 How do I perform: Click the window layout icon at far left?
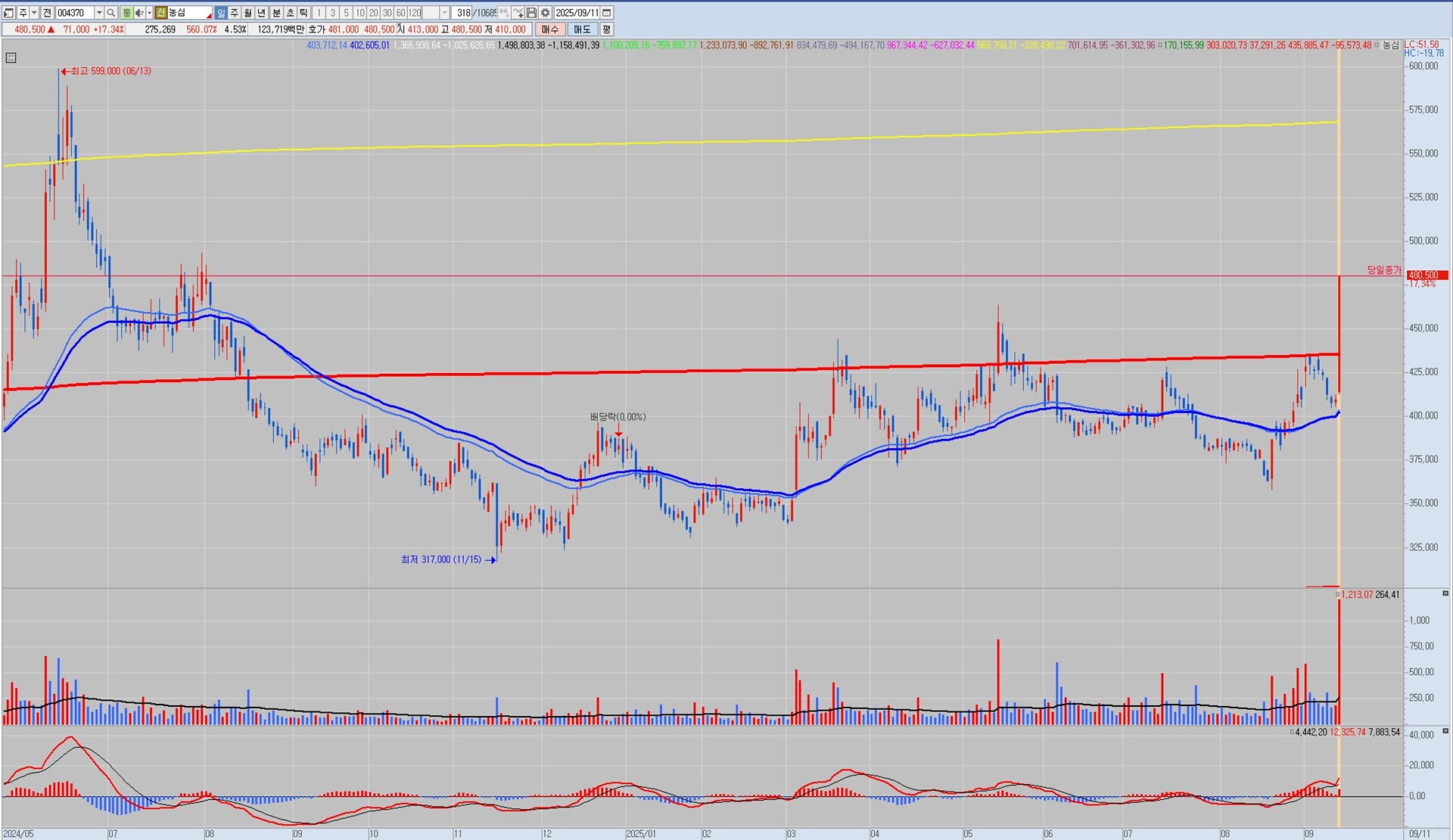tap(8, 13)
